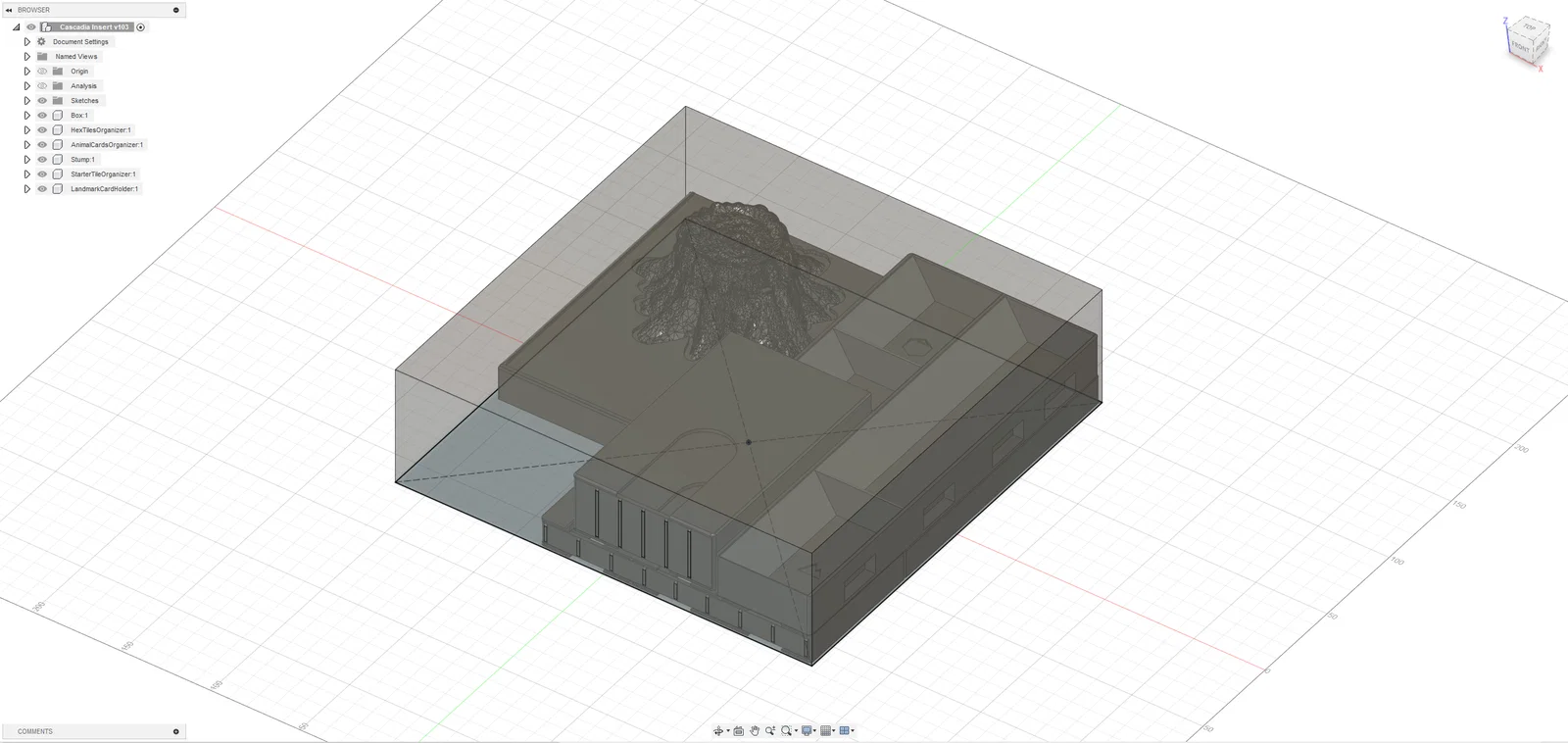Show the hidden Analysis folder
The height and width of the screenshot is (743, 1568).
pos(42,86)
